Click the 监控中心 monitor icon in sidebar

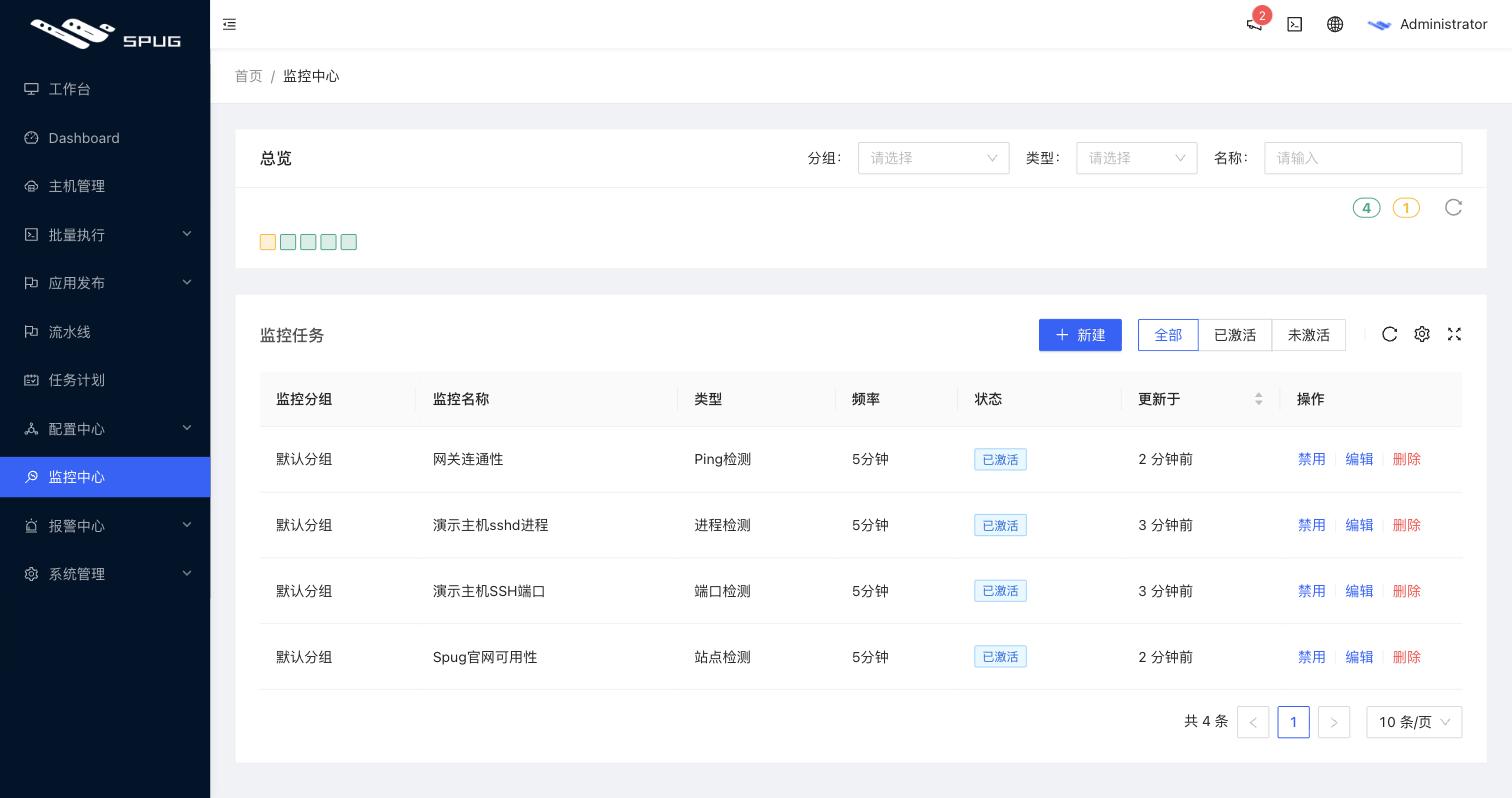point(31,477)
